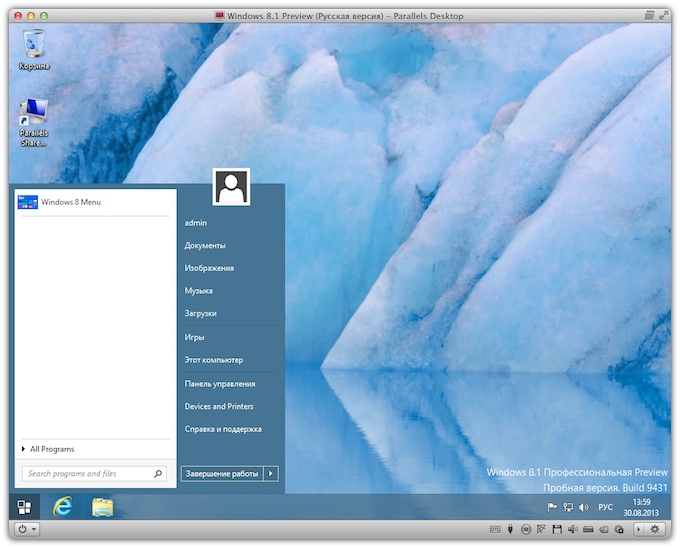Open the arrow beside Завершение работы
680x548 pixels.
coord(271,473)
